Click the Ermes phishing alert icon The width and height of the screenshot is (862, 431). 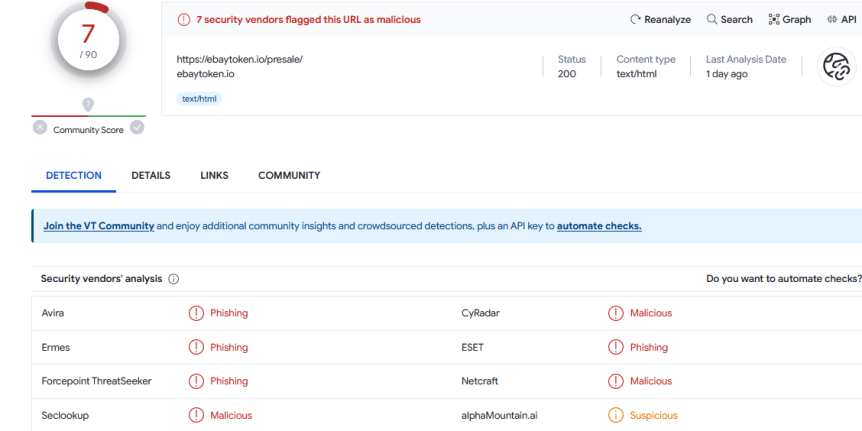point(196,347)
